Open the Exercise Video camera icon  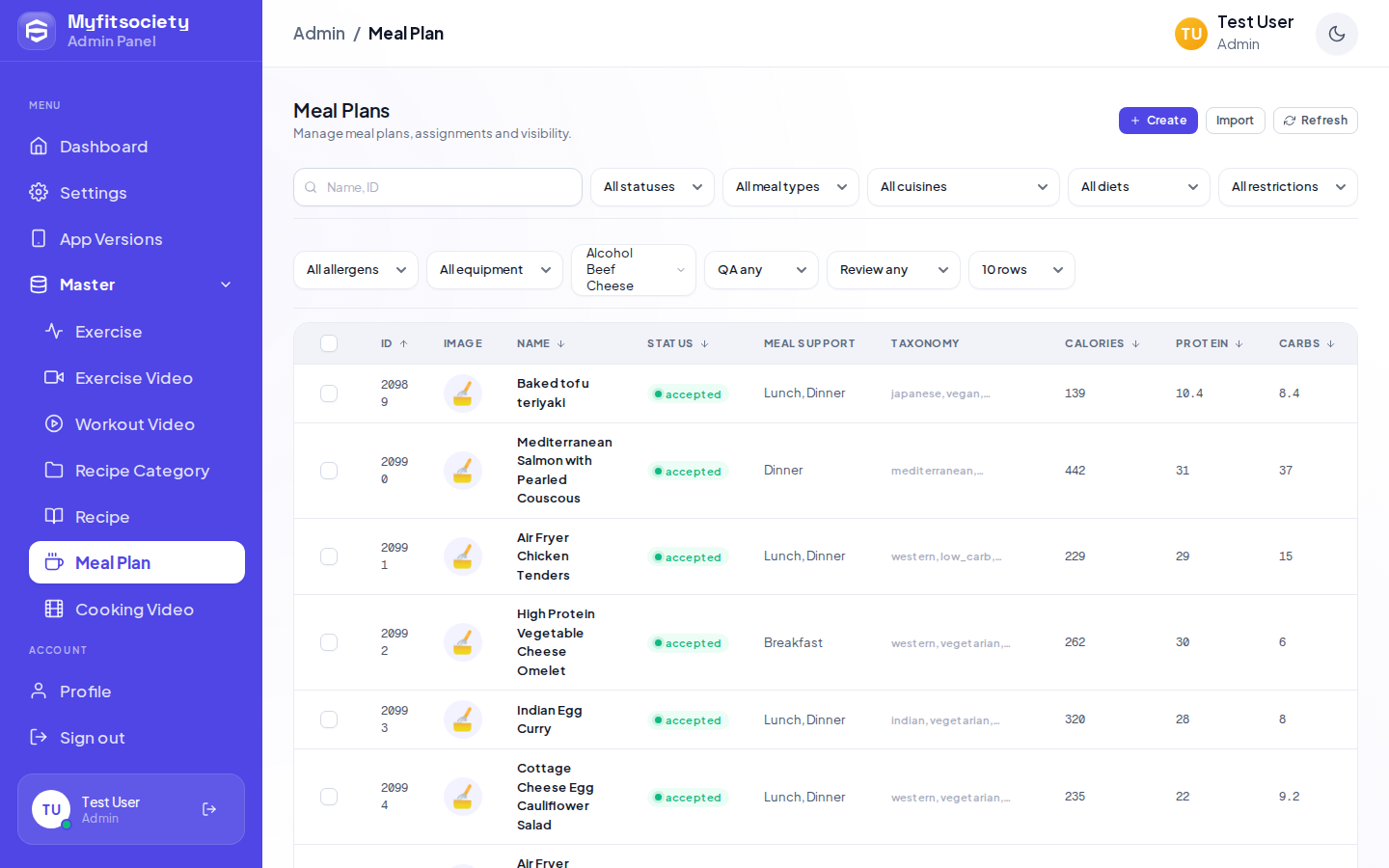tap(54, 377)
